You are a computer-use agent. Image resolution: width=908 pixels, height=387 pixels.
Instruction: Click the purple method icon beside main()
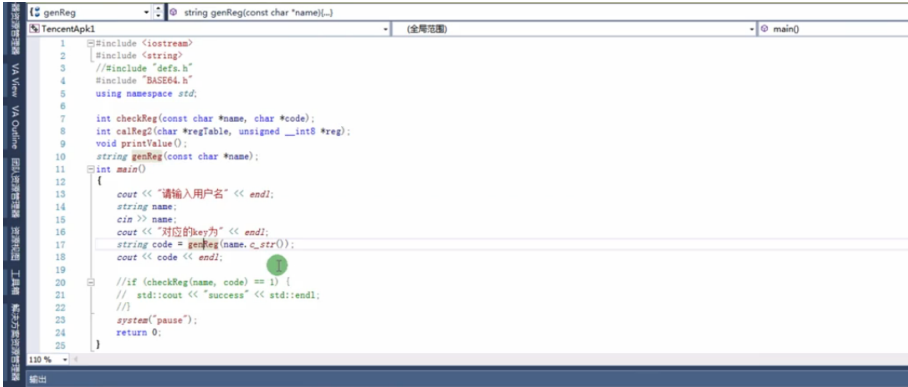click(x=765, y=29)
